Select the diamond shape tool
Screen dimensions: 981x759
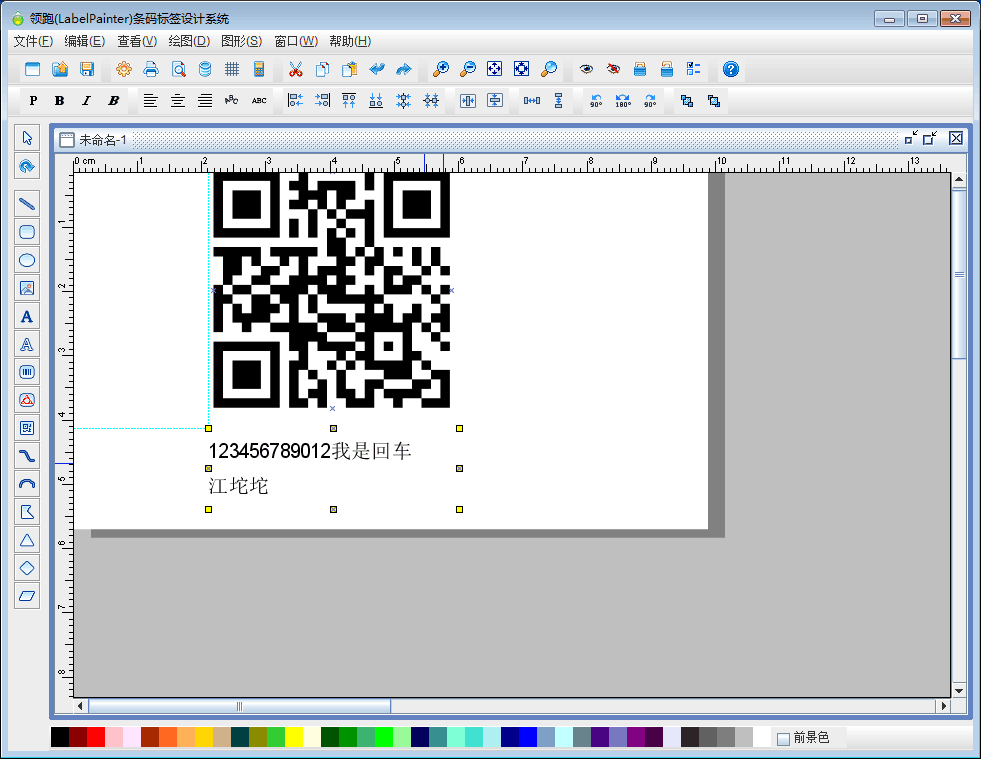(27, 568)
